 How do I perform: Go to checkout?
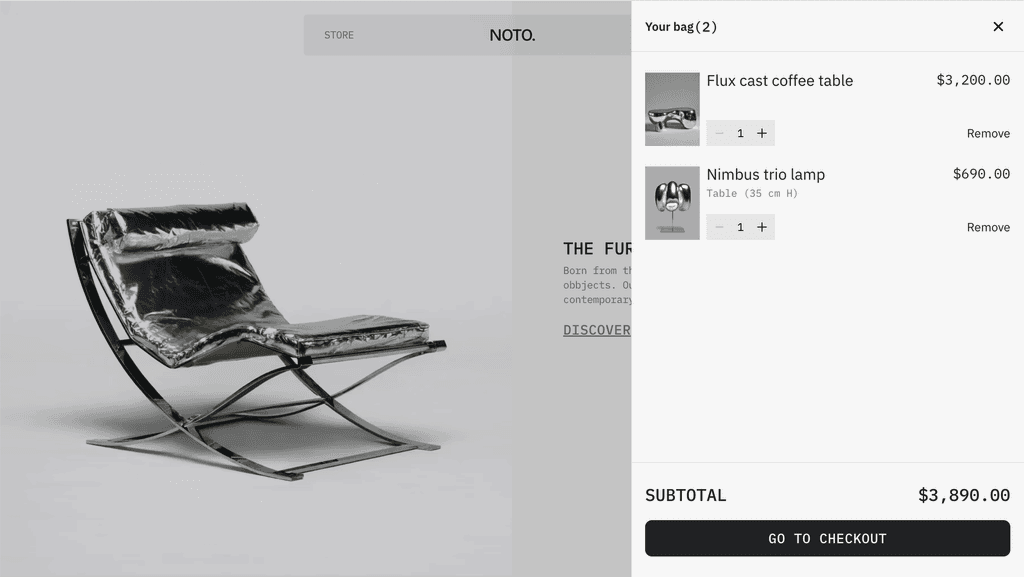point(827,538)
